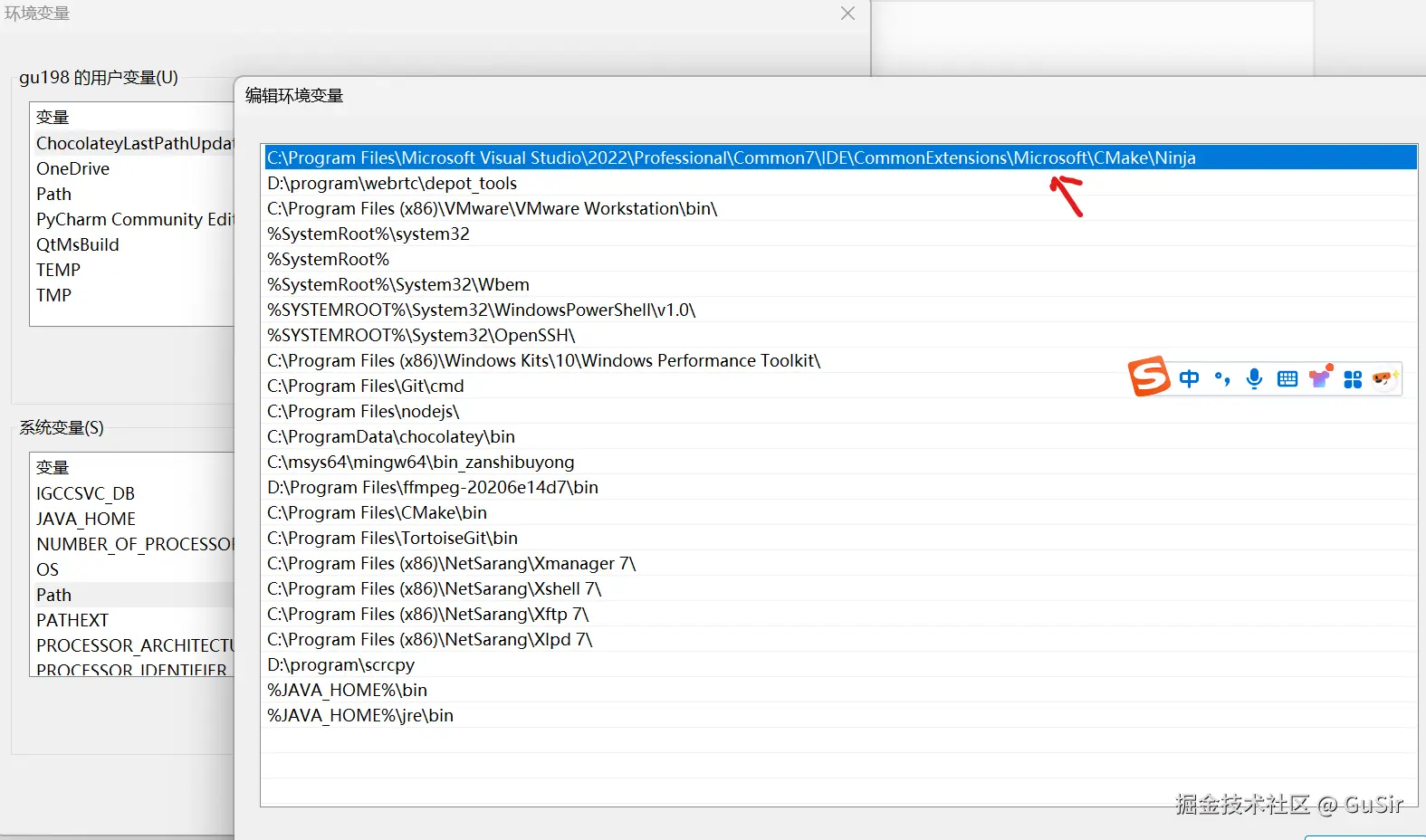The width and height of the screenshot is (1426, 840).
Task: Select the System32\Wbem entry
Action: [839, 284]
